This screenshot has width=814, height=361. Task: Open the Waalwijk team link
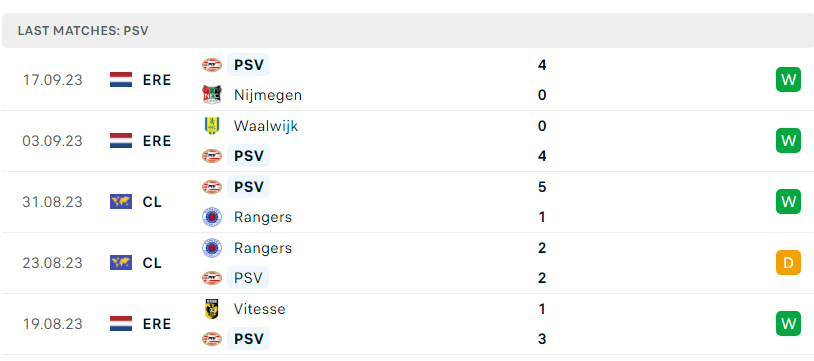(x=266, y=126)
